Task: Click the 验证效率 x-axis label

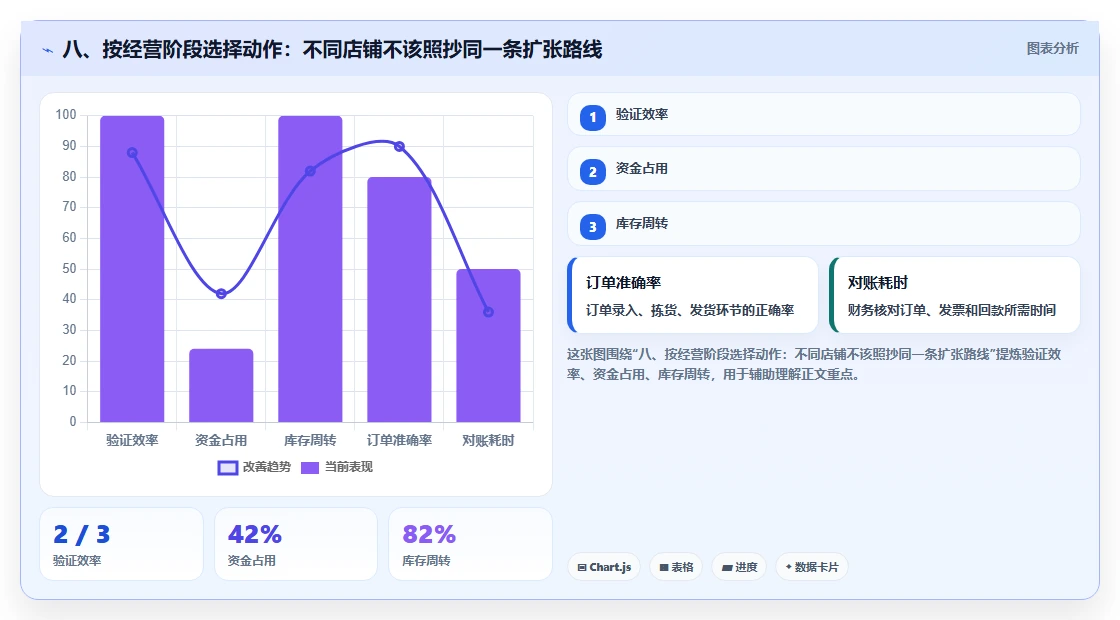Action: point(132,441)
